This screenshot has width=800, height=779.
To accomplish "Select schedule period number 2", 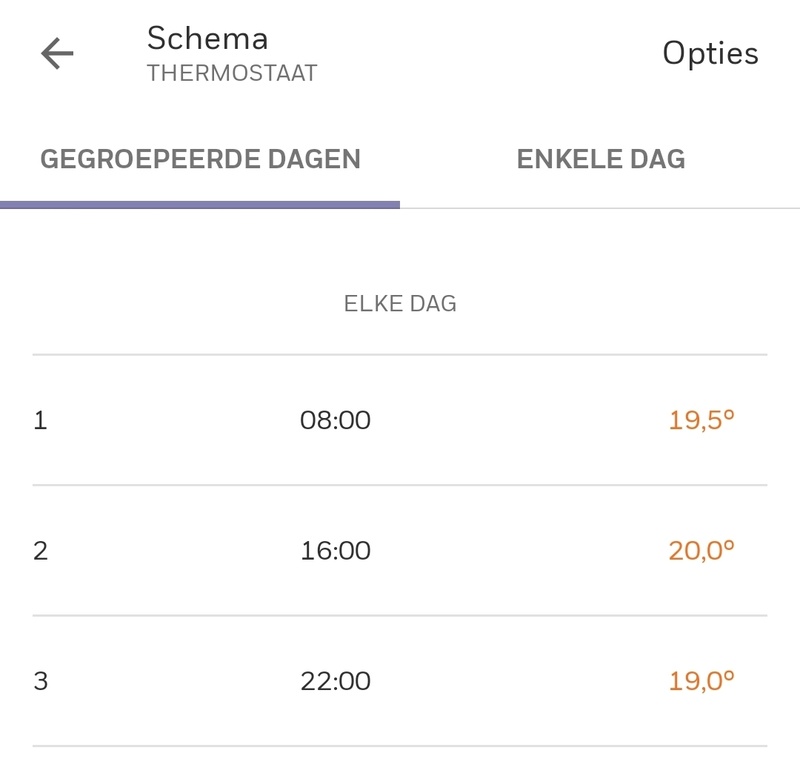I will coord(40,551).
